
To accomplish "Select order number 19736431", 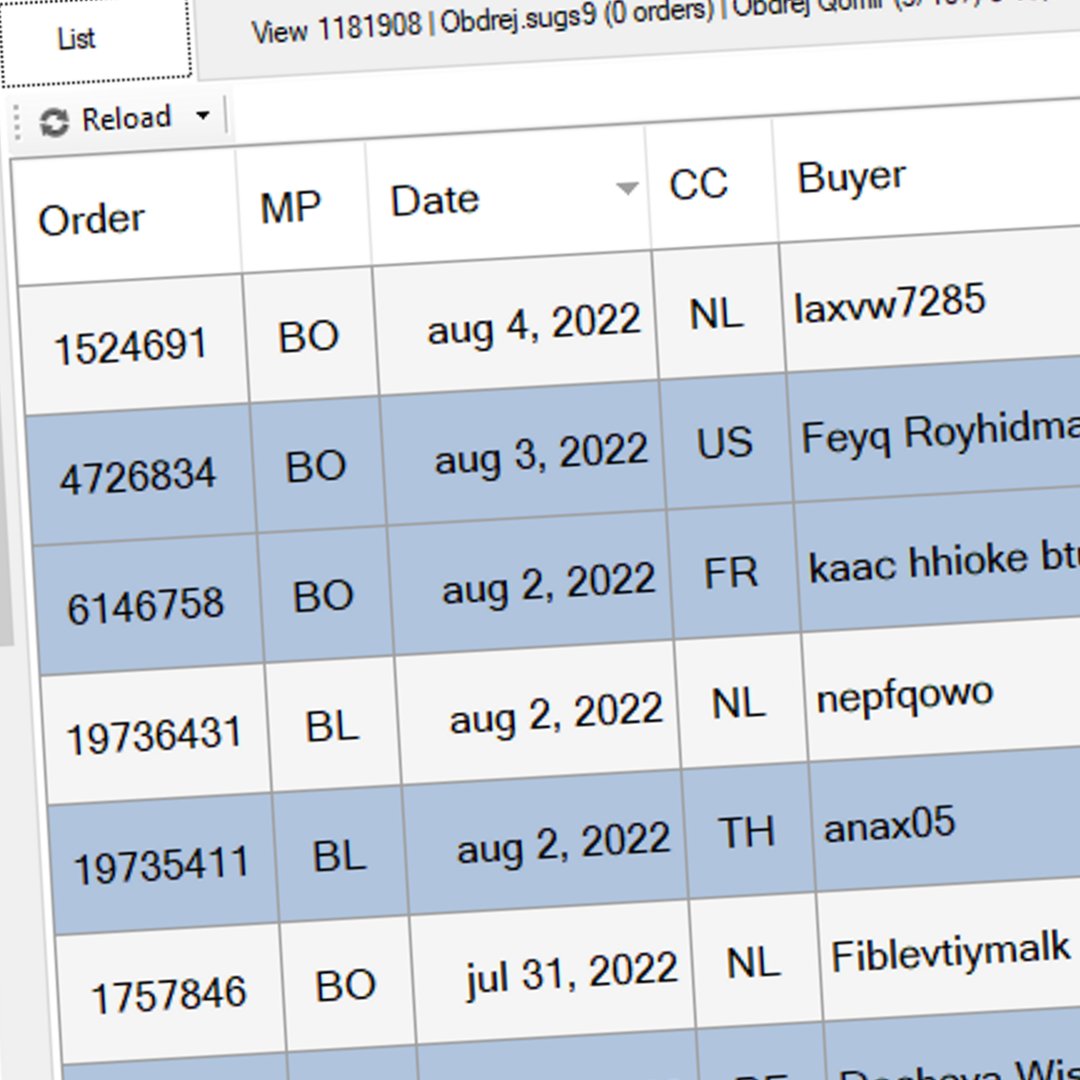I will click(x=154, y=736).
